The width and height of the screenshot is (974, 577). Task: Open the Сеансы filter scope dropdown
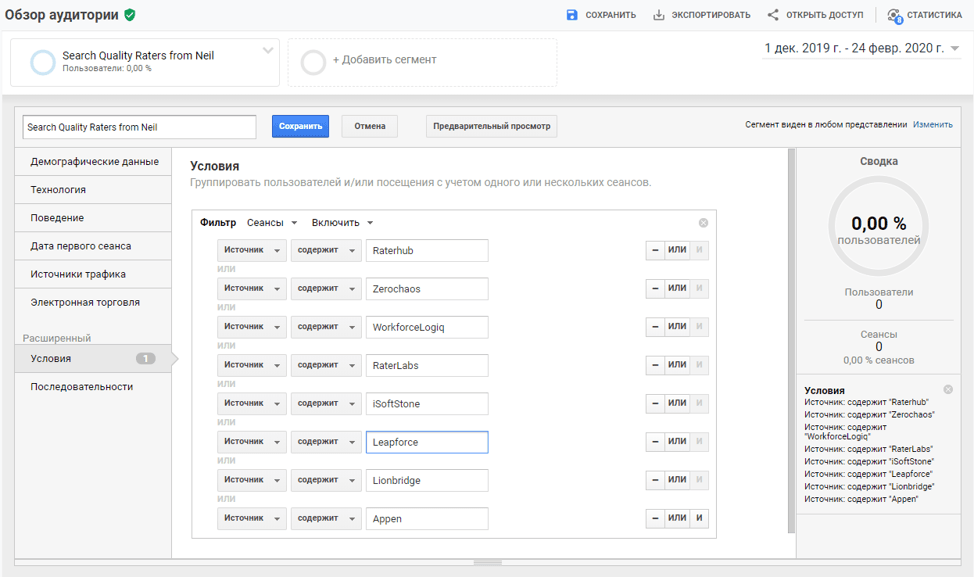click(272, 223)
